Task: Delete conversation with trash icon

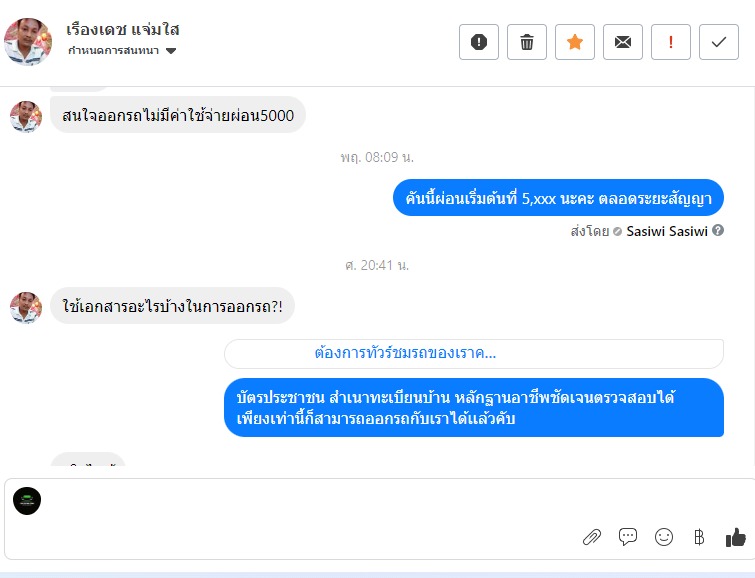Action: 527,42
